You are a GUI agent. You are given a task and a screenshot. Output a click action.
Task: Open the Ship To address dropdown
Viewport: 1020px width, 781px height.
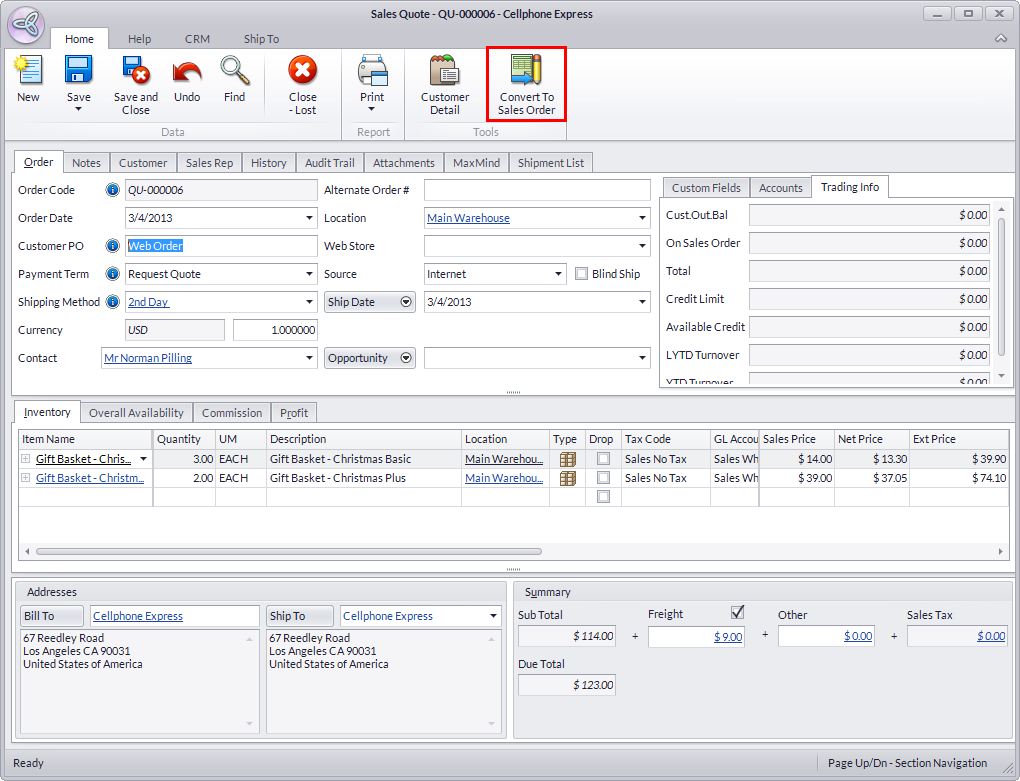[493, 616]
